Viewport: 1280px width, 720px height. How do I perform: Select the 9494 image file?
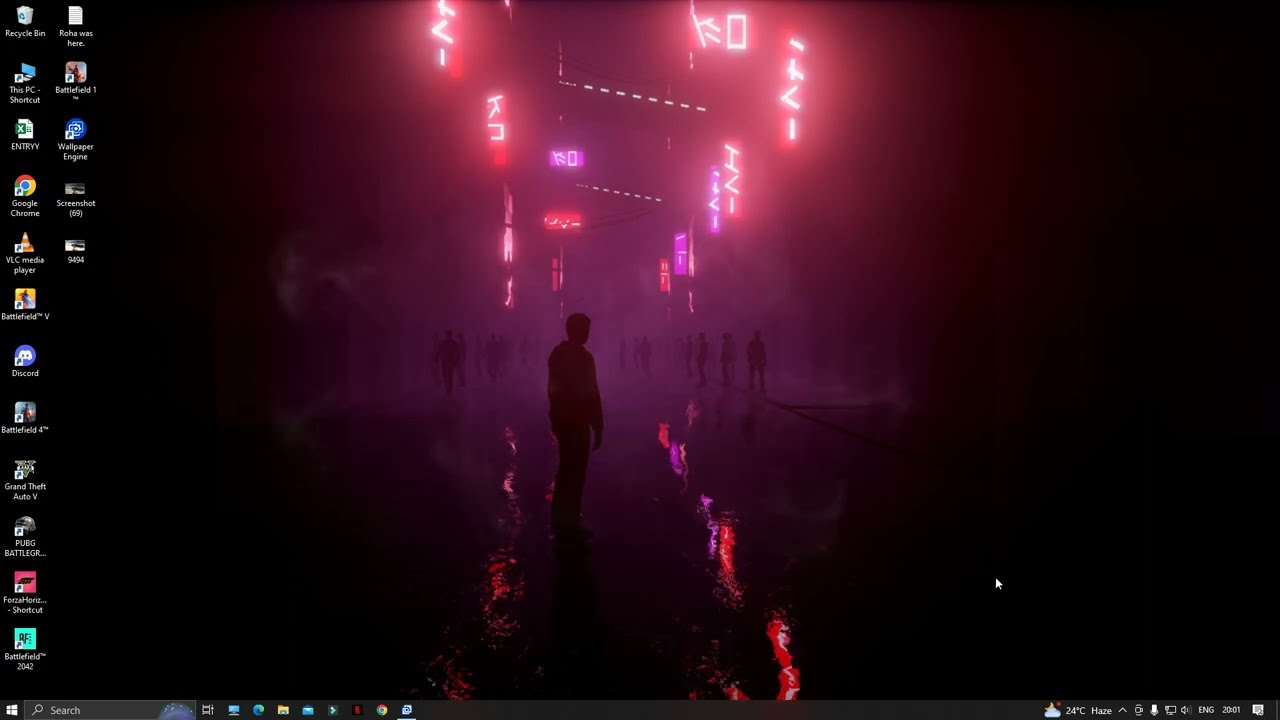[75, 249]
